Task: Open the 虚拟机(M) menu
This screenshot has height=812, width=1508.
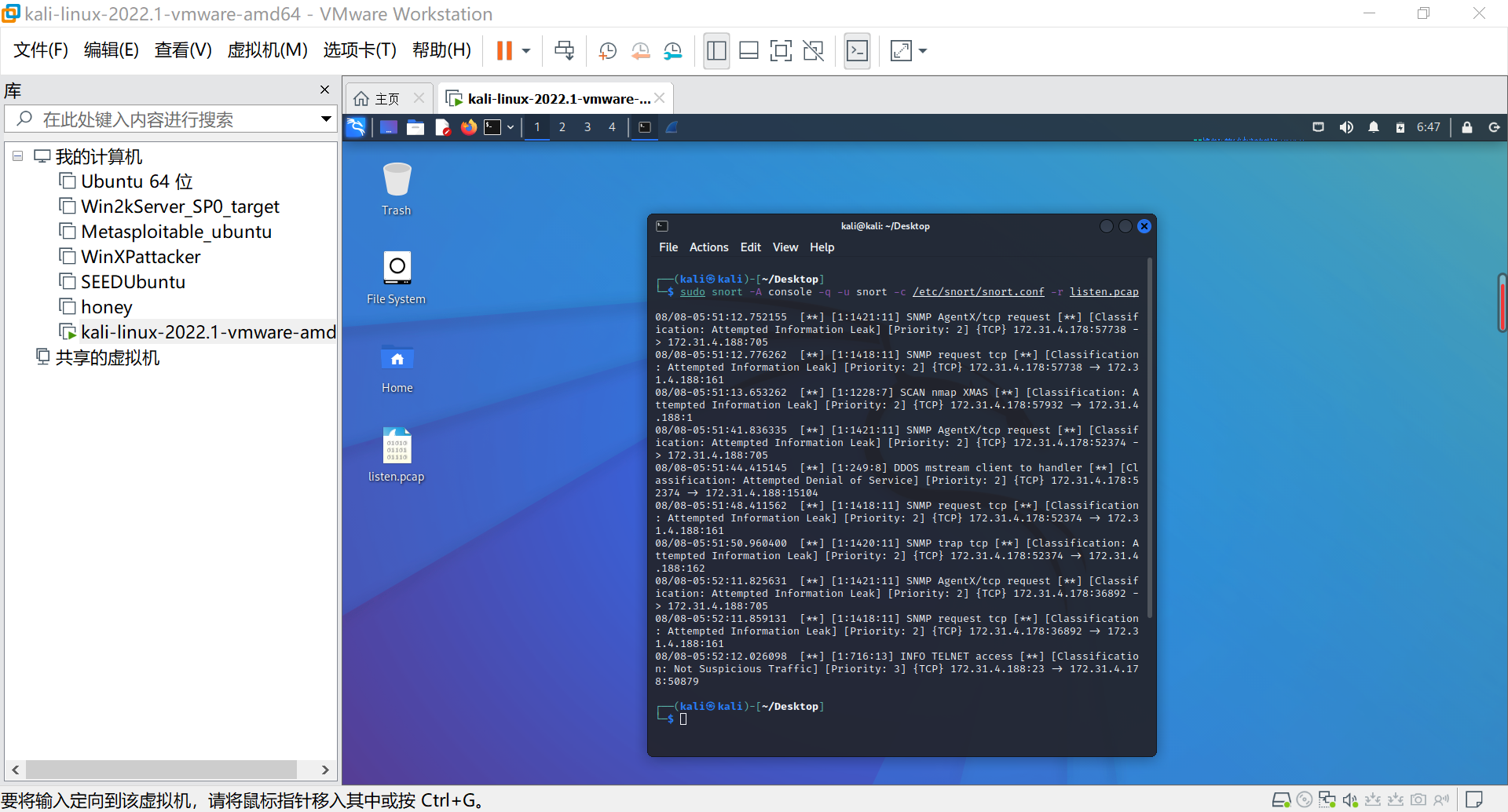Action: (x=268, y=50)
